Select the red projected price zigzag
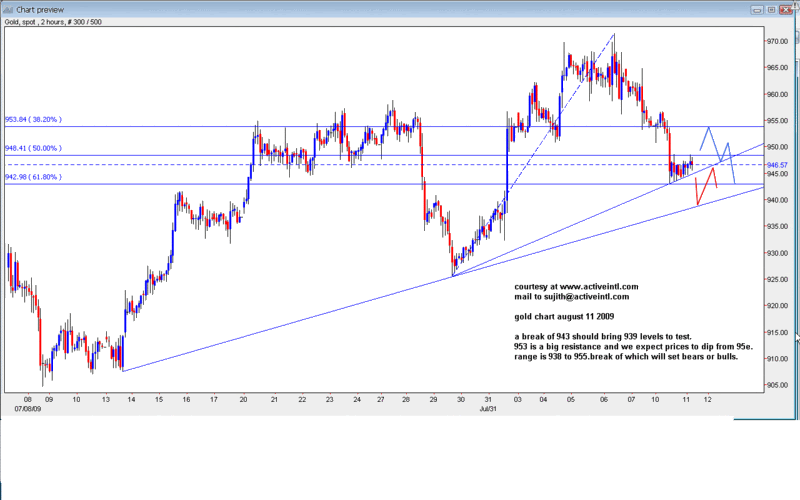This screenshot has height=500, width=800. [x=706, y=186]
